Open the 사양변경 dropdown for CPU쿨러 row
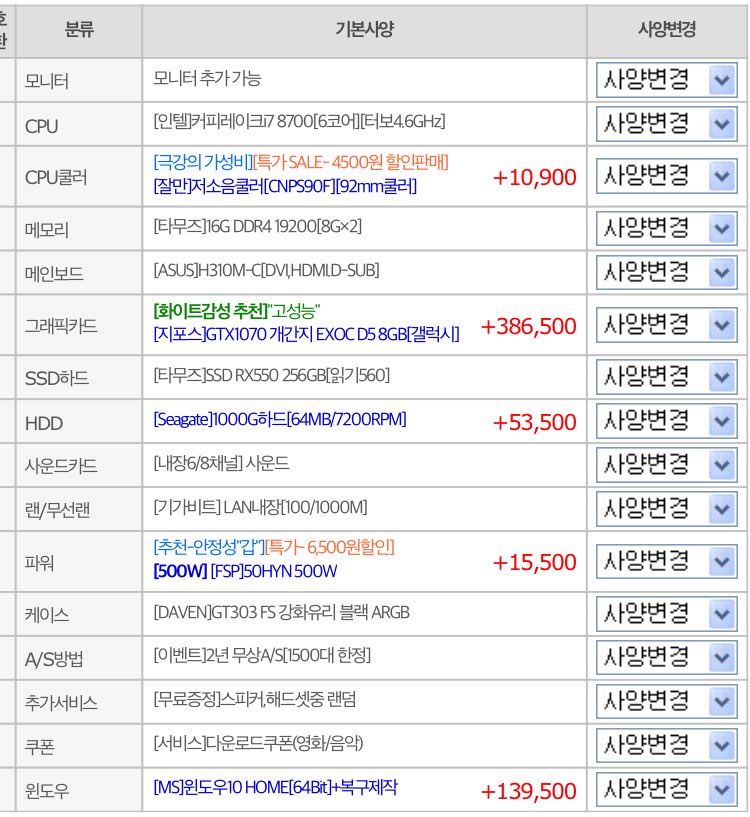750x817 pixels. tap(666, 176)
